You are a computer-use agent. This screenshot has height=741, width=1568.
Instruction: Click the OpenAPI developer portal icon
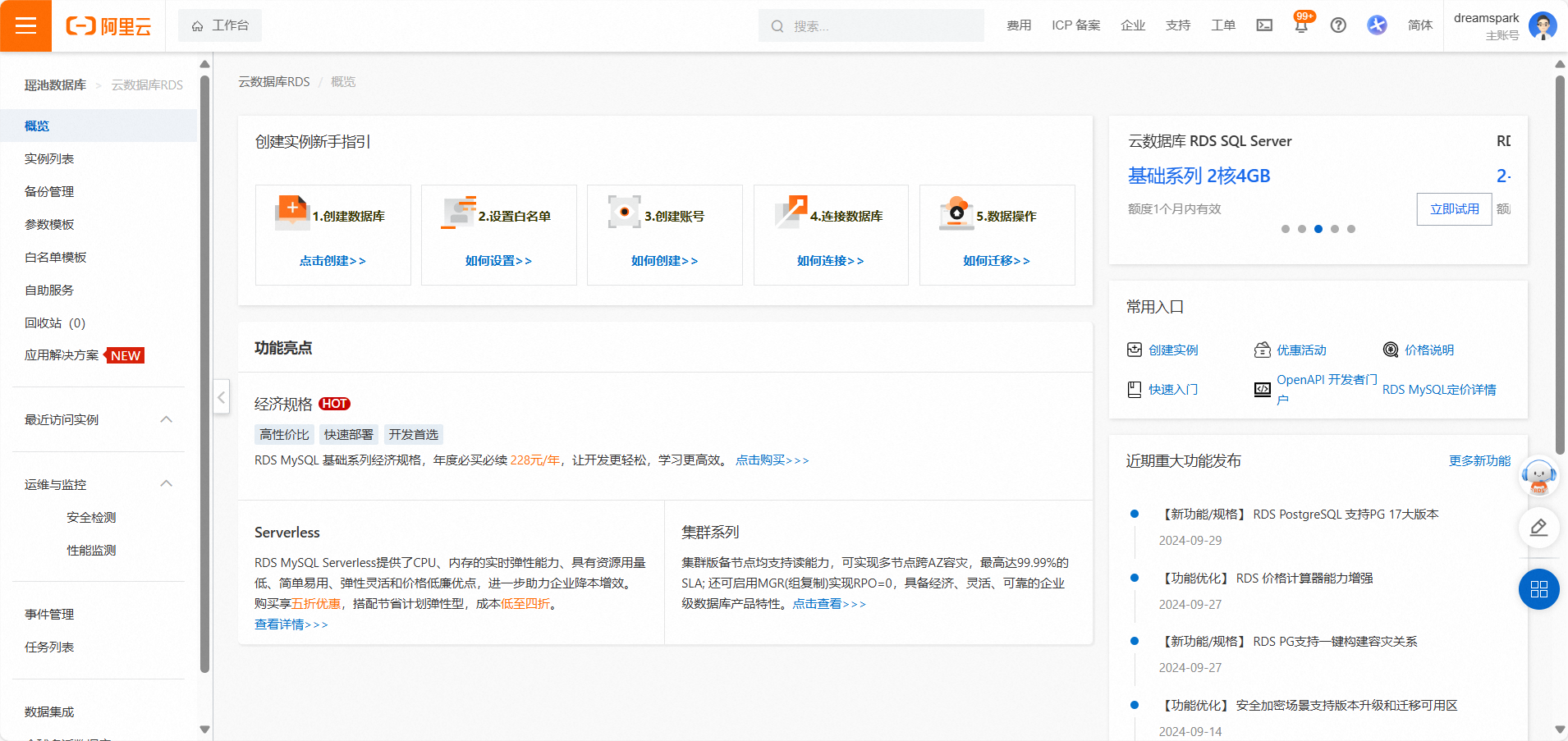coord(1263,390)
